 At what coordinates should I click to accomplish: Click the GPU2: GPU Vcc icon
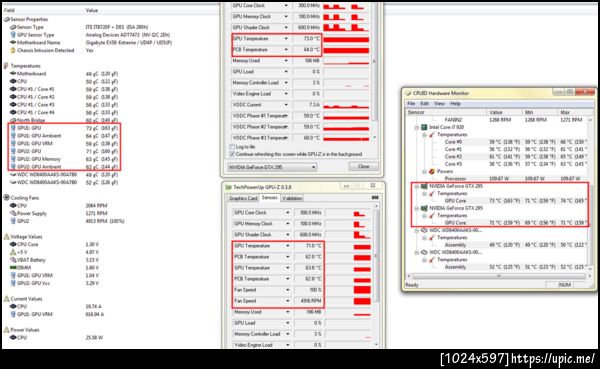(13, 283)
